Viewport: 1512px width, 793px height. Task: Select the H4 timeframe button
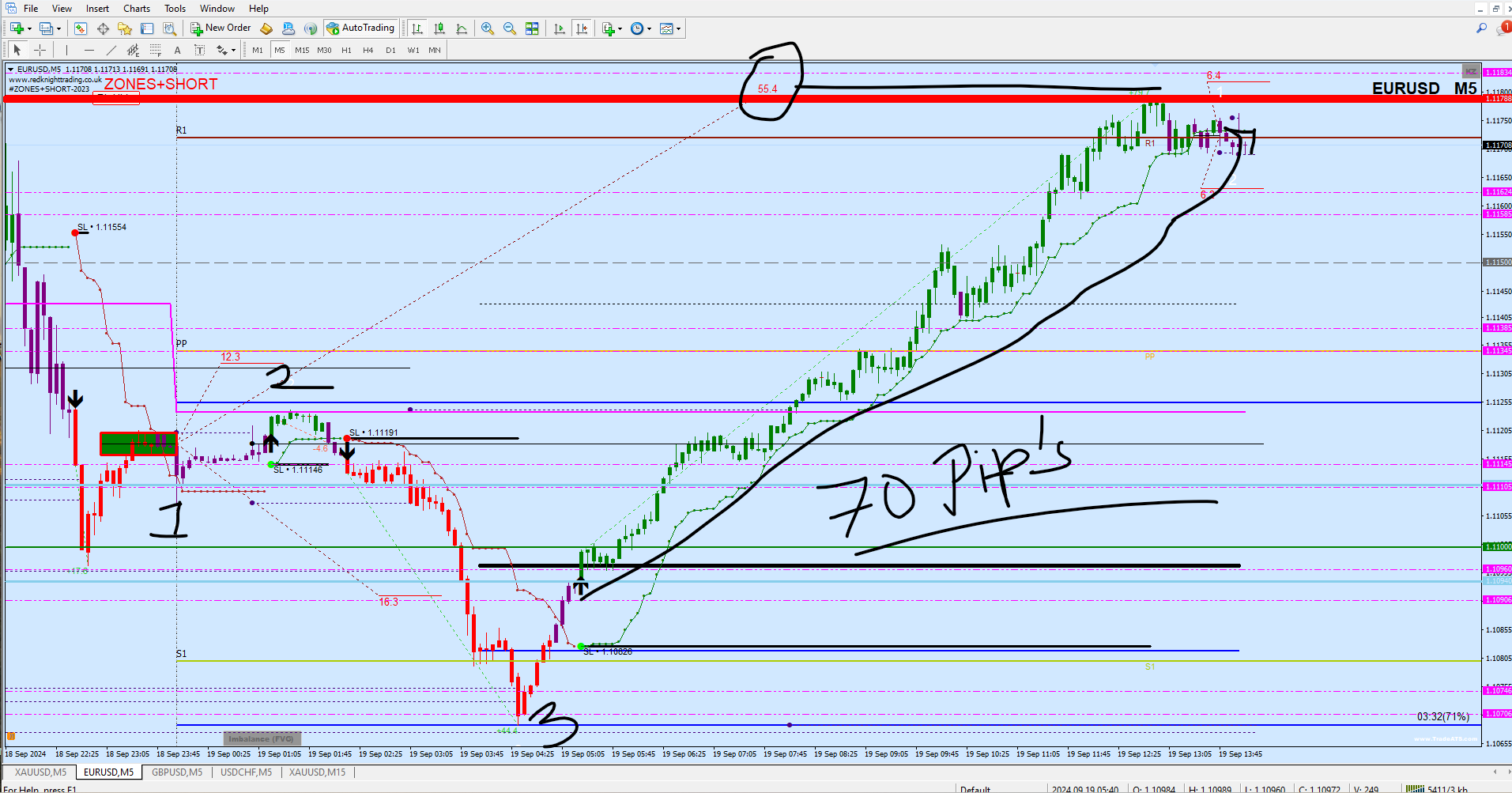tap(368, 50)
